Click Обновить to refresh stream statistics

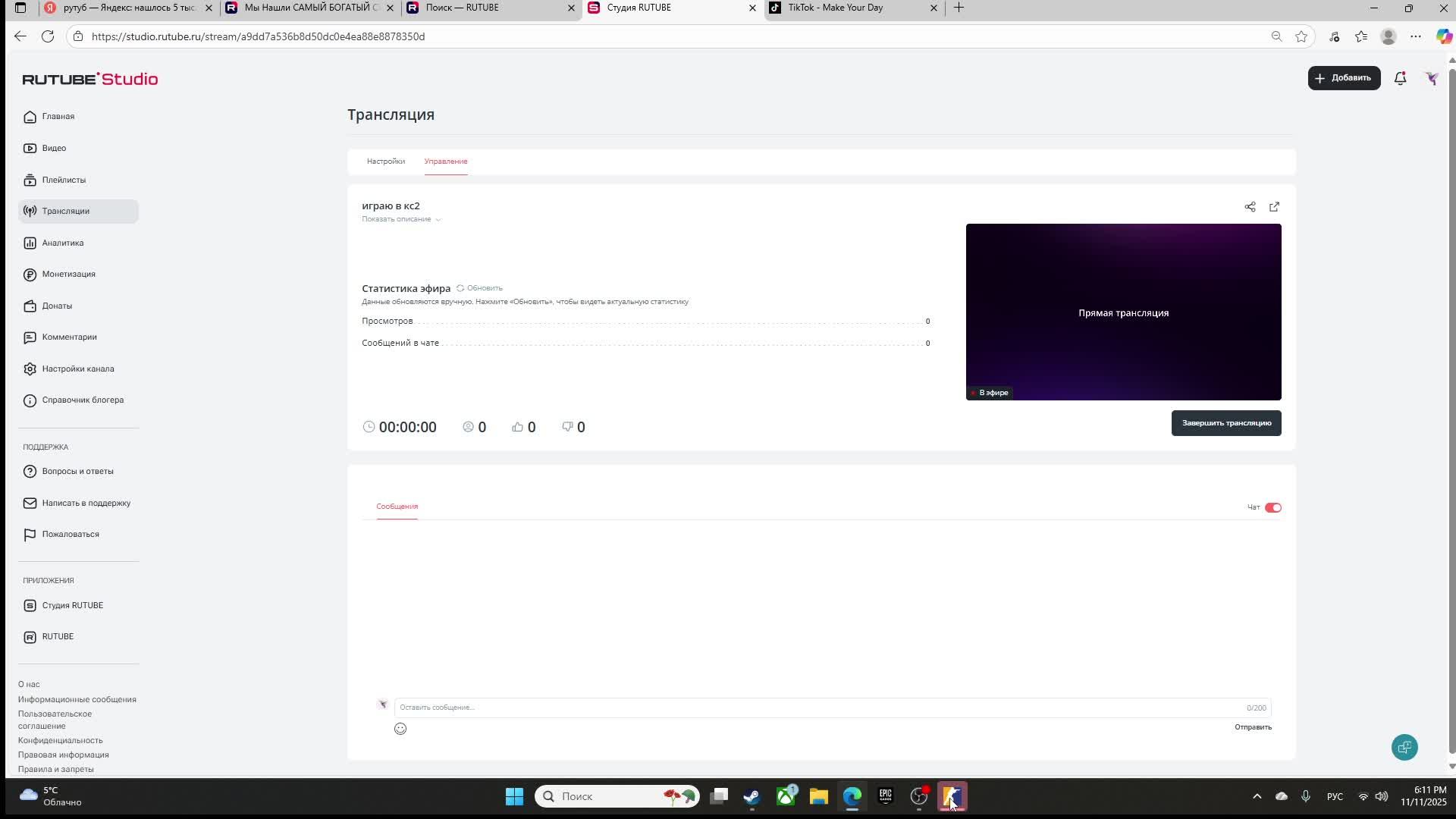pos(480,288)
